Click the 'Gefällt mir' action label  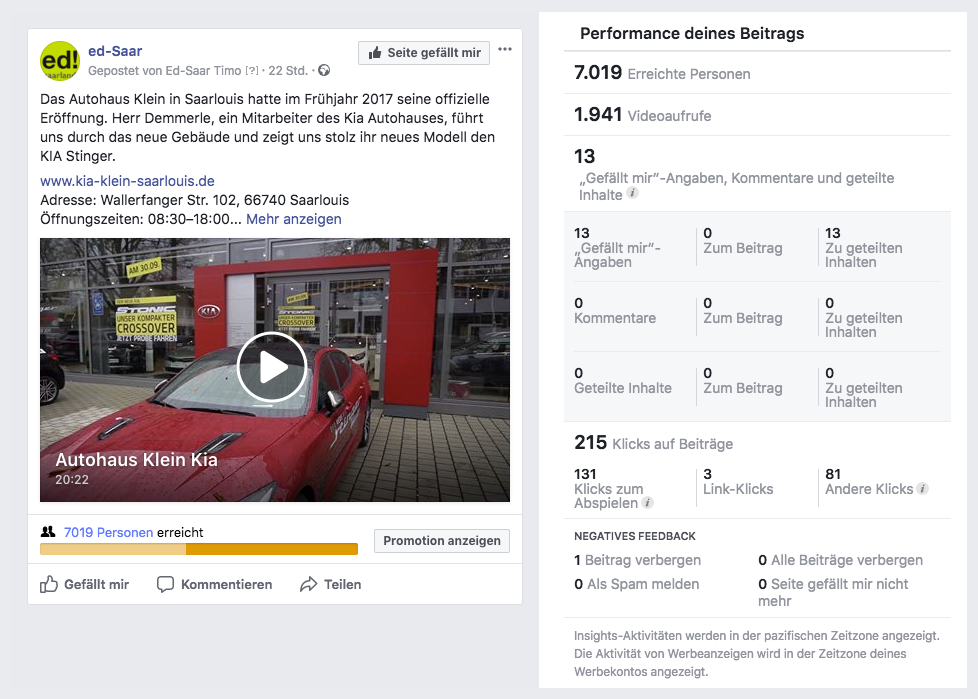pyautogui.click(x=97, y=585)
